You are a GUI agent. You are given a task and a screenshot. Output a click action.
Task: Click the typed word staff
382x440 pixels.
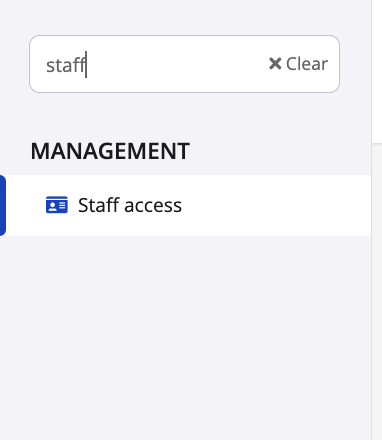[x=66, y=65]
